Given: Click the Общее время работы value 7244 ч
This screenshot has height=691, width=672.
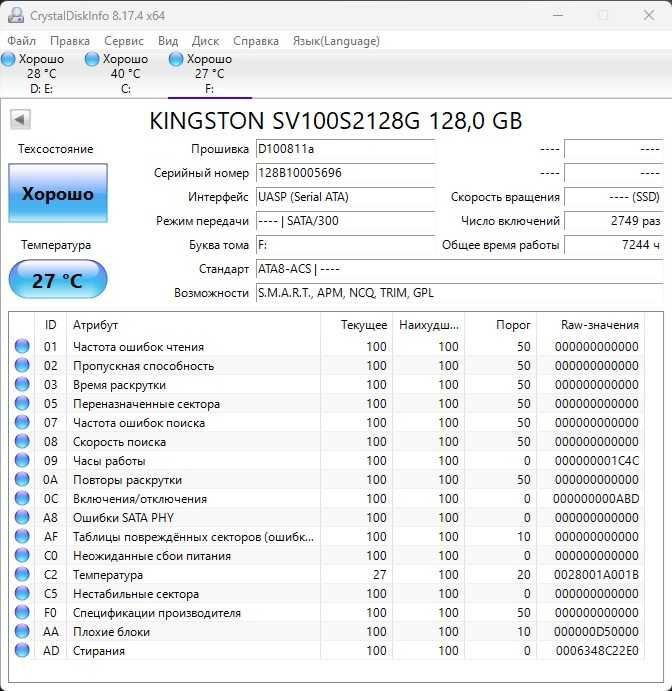Looking at the screenshot, I should coord(614,245).
